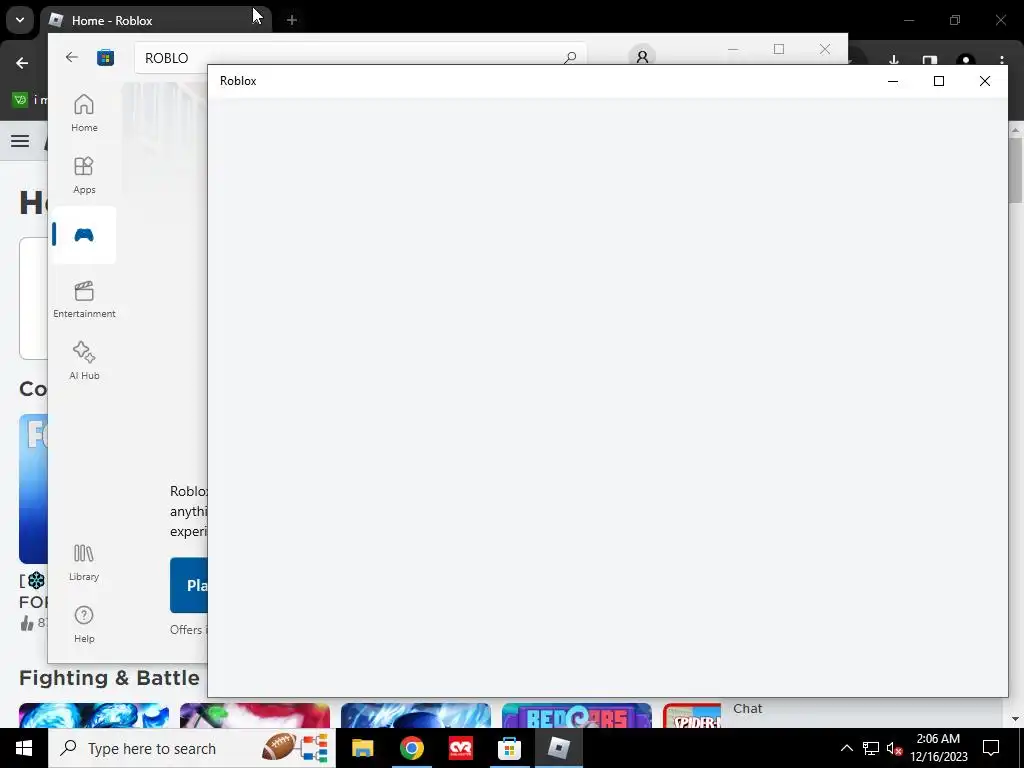1024x768 pixels.
Task: Open File Explorer from taskbar
Action: [362, 748]
